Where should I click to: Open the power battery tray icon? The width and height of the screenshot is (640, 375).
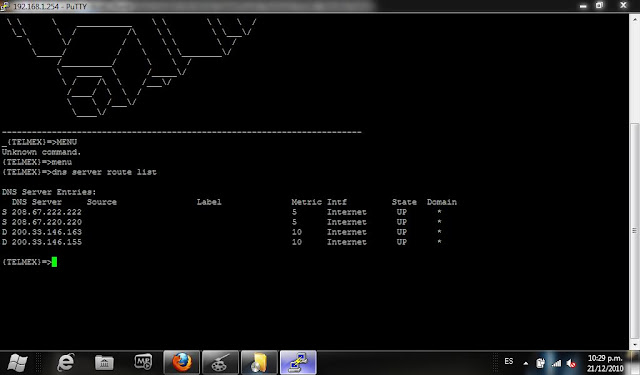(x=540, y=362)
